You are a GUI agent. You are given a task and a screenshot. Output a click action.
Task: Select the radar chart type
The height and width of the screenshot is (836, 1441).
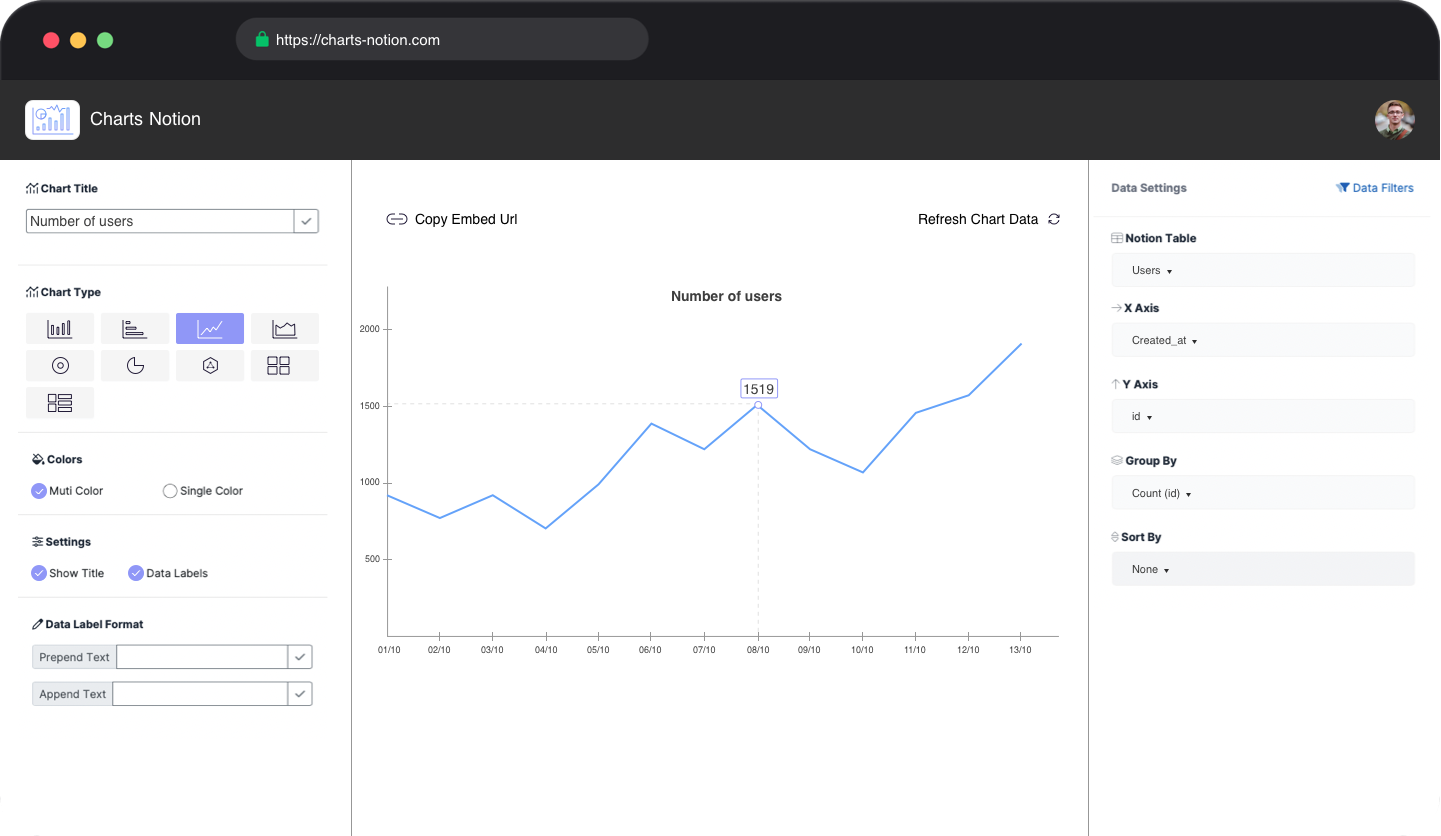click(210, 365)
